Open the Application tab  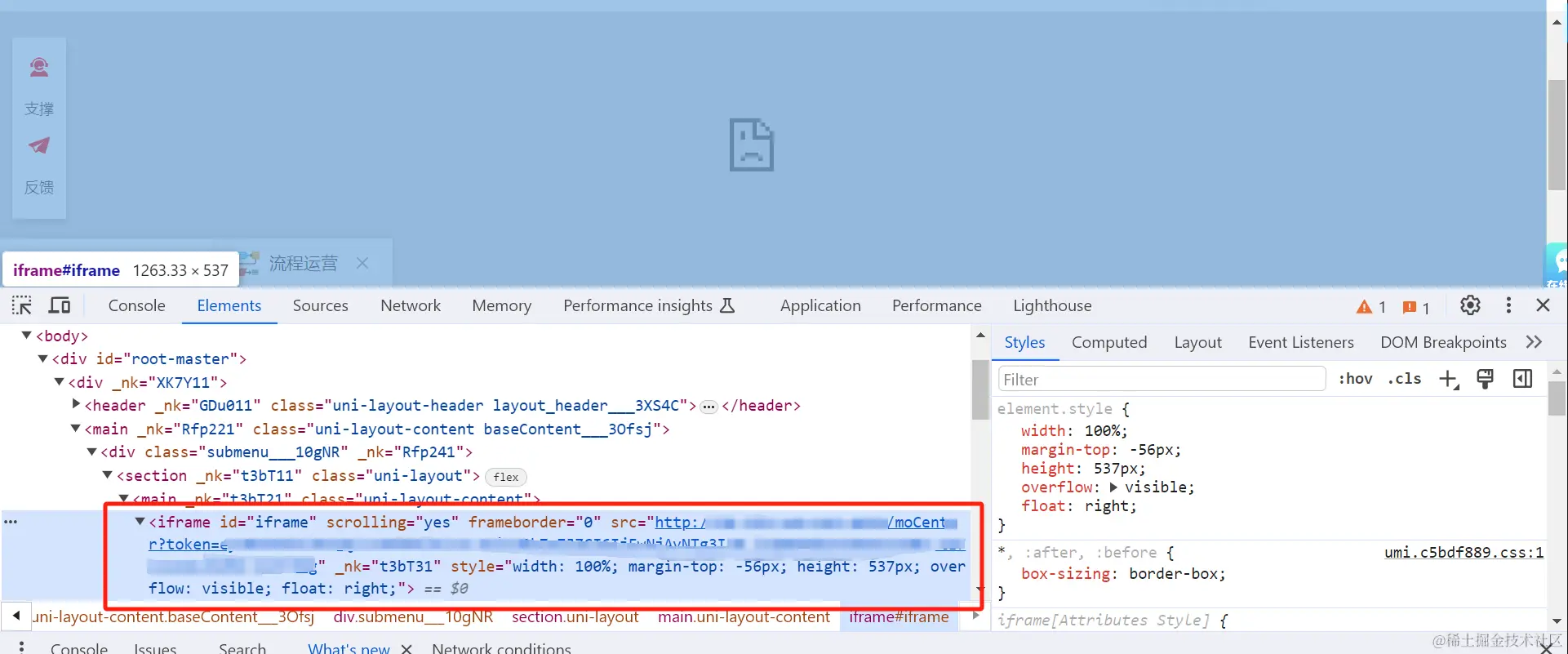click(x=820, y=305)
